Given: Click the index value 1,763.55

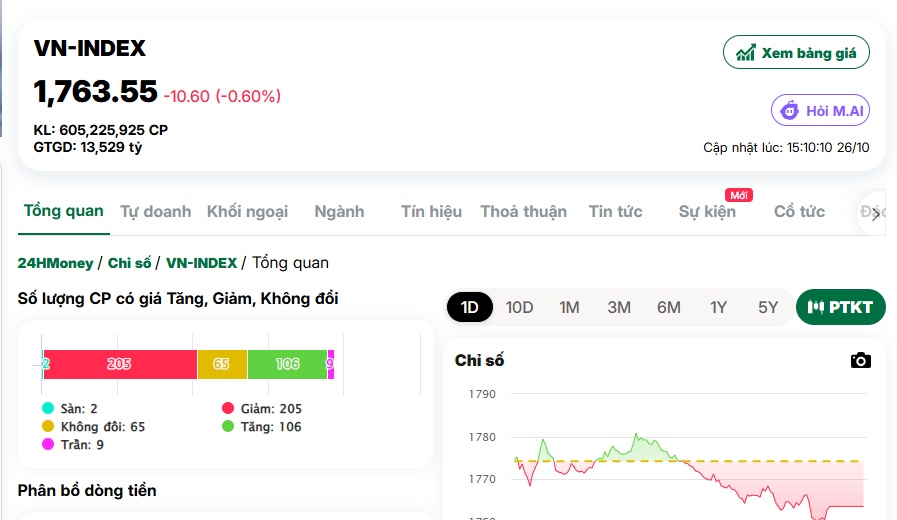Looking at the screenshot, I should (95, 92).
